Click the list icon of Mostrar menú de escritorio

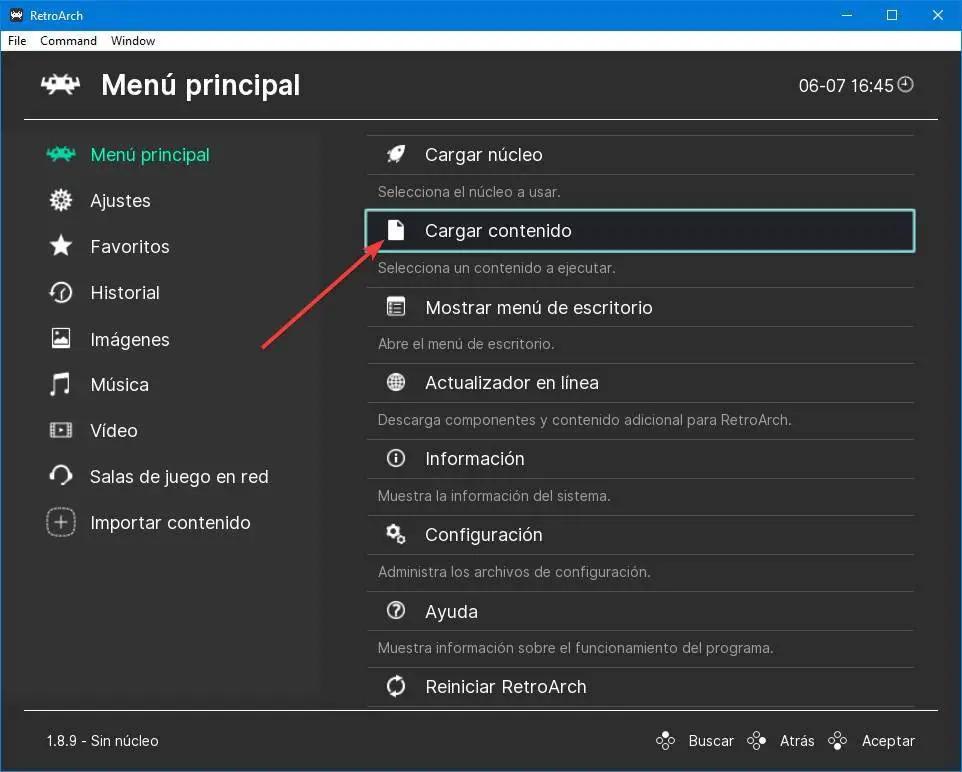click(396, 306)
